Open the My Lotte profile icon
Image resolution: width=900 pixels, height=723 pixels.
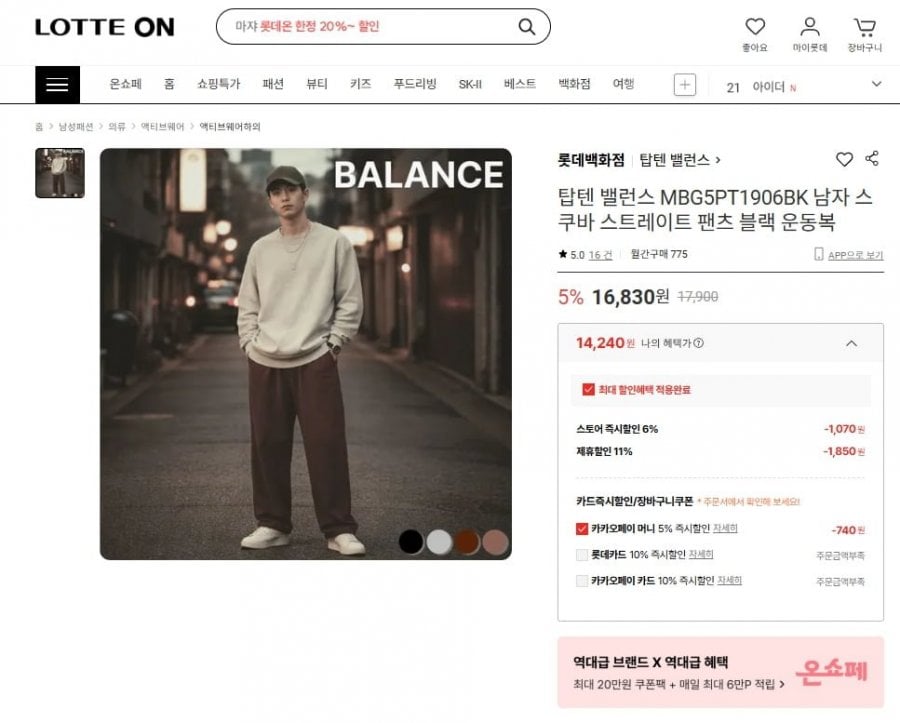[x=810, y=27]
